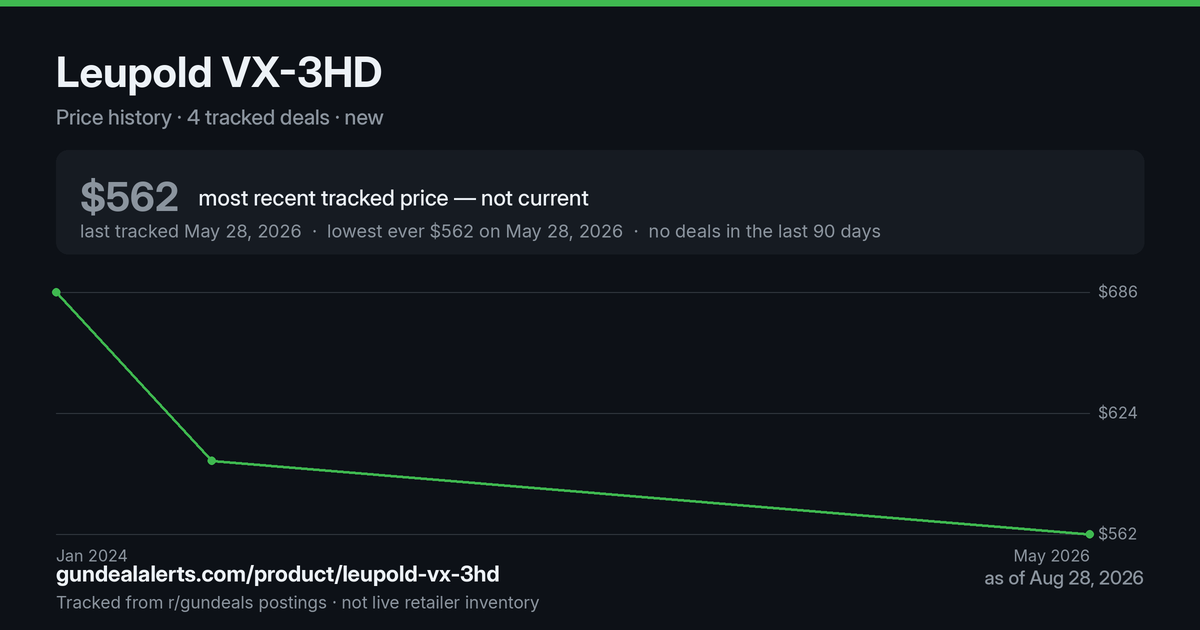Click the May 2026 x-axis label
Screen dimensions: 1200x630
click(x=1052, y=556)
